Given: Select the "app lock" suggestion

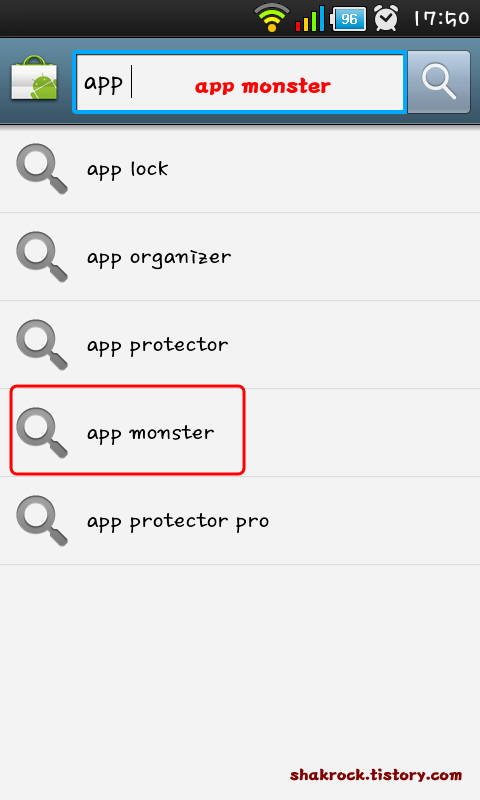Looking at the screenshot, I should (x=240, y=169).
